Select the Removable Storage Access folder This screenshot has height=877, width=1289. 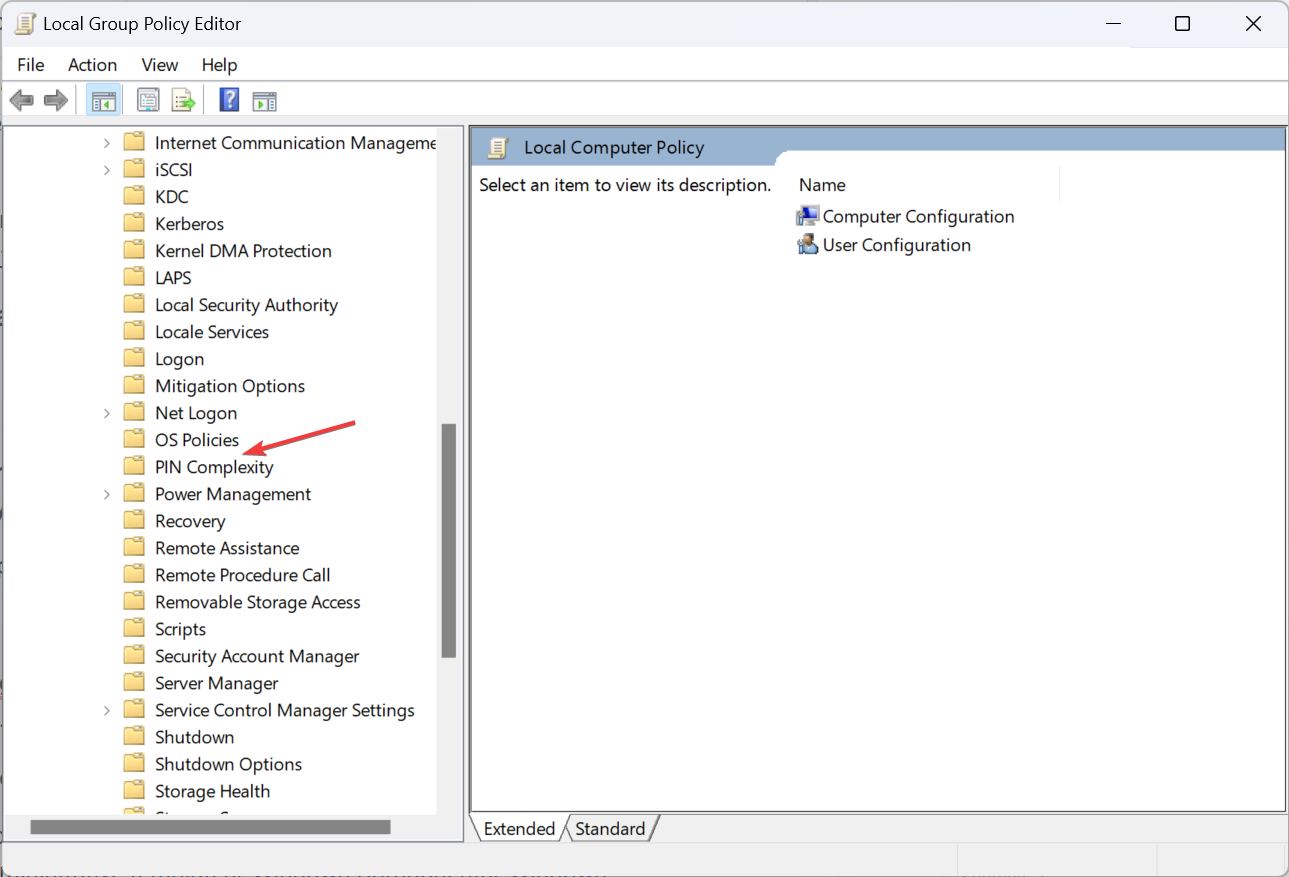pos(257,601)
